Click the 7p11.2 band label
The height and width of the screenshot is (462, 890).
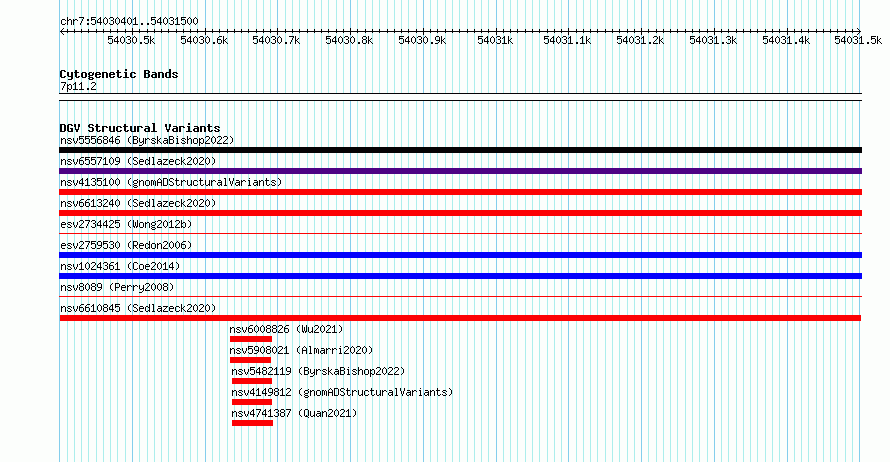pyautogui.click(x=78, y=86)
